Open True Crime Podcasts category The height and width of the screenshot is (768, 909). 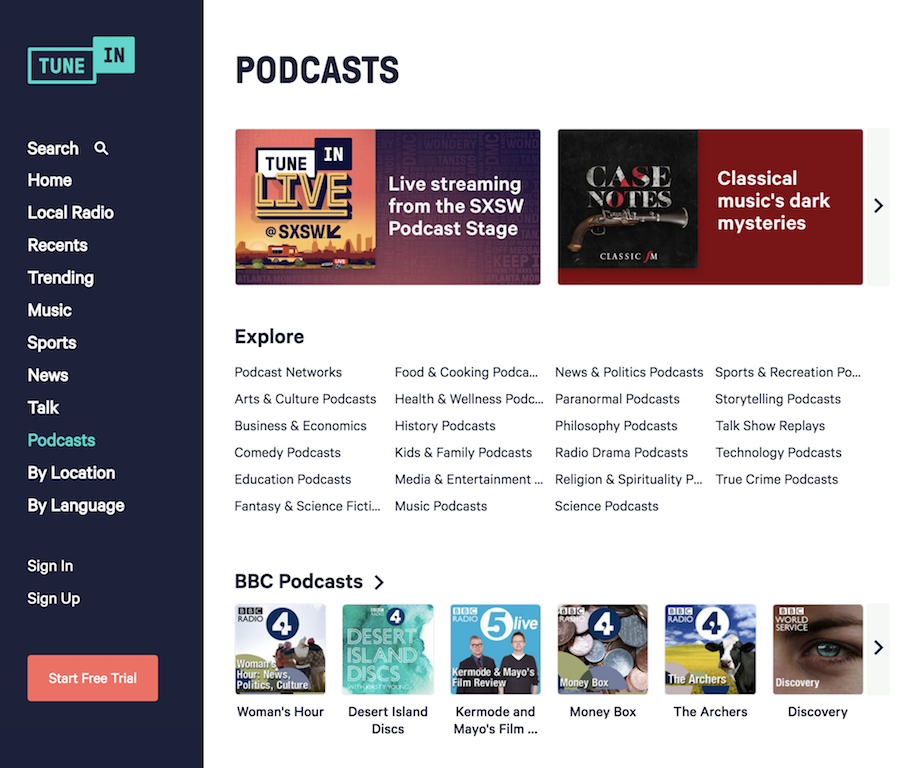pyautogui.click(x=776, y=479)
